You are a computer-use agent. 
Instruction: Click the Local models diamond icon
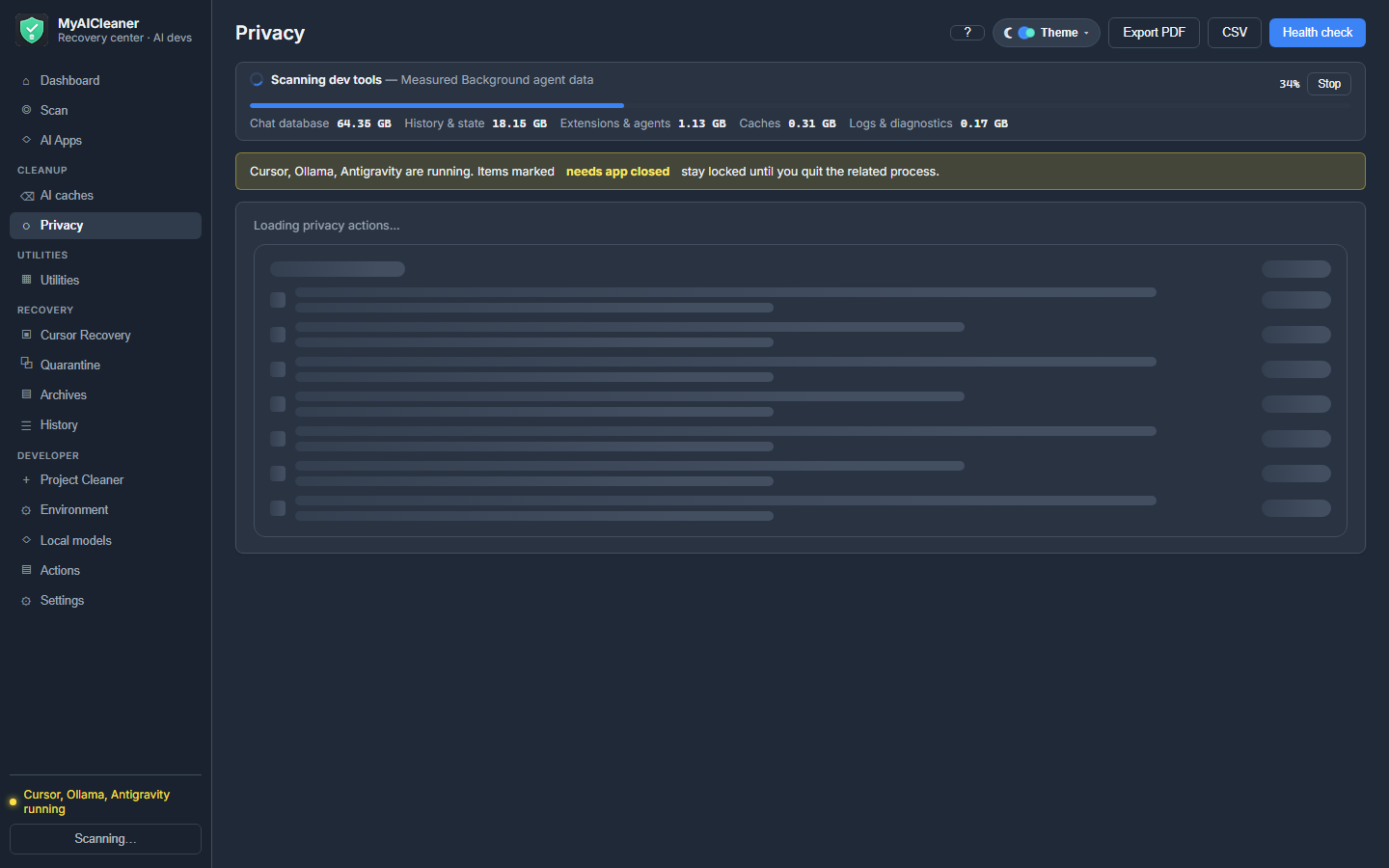[26, 540]
